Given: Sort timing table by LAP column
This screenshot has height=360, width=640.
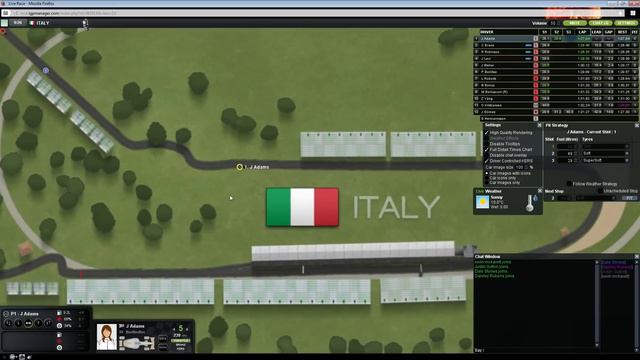Looking at the screenshot, I should coord(582,32).
